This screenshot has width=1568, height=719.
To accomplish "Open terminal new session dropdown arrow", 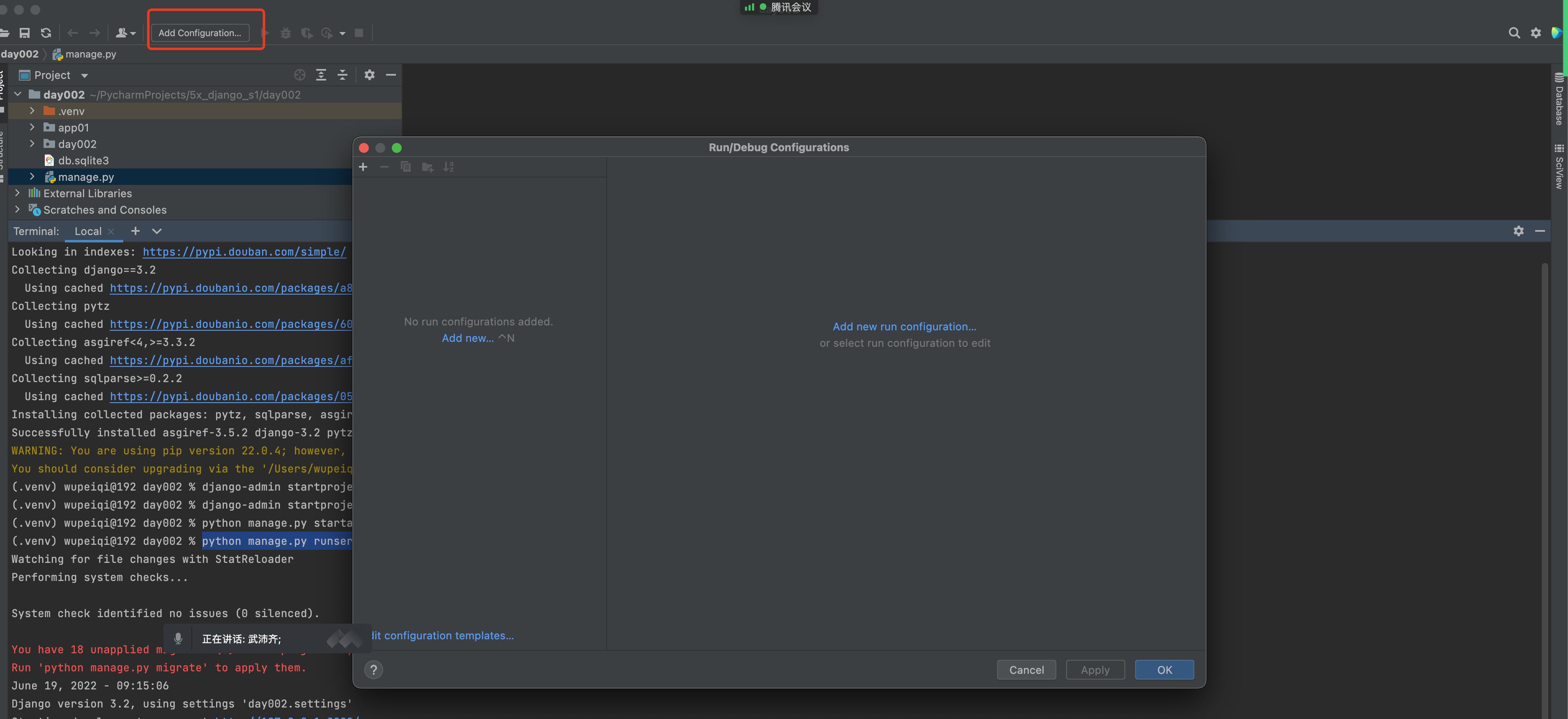I will (156, 231).
